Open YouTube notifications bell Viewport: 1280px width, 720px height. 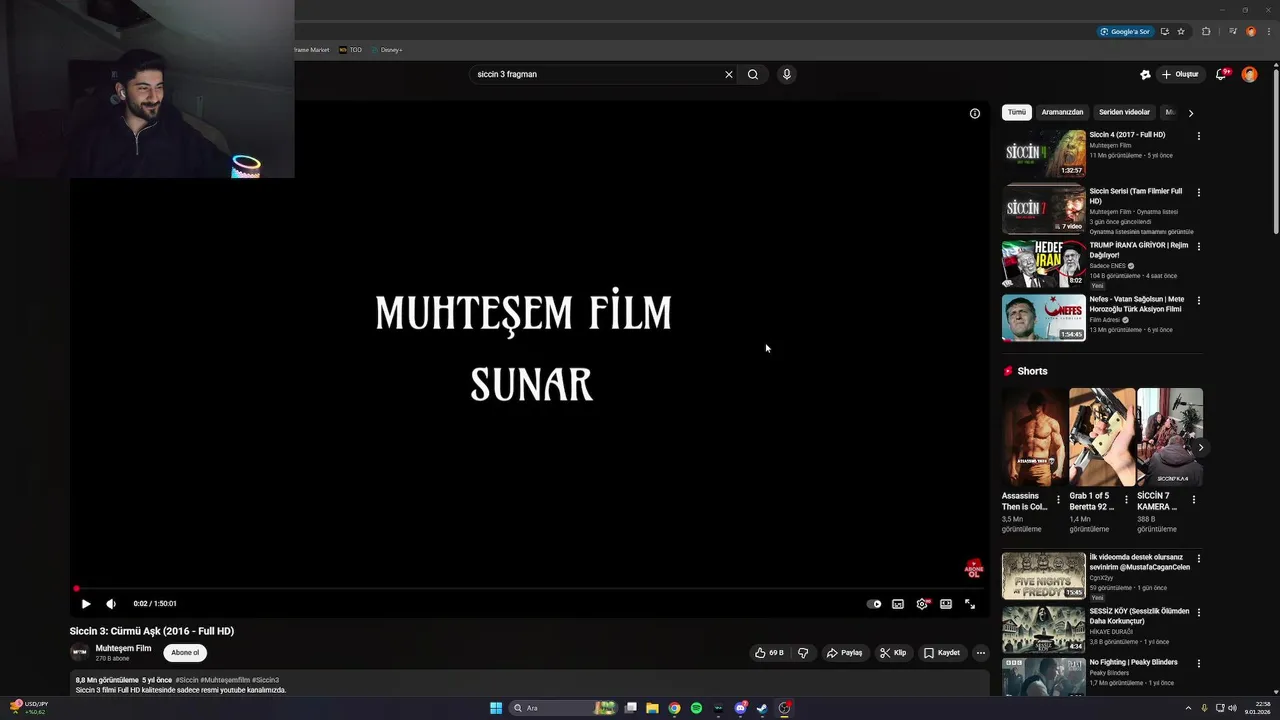pos(1221,74)
